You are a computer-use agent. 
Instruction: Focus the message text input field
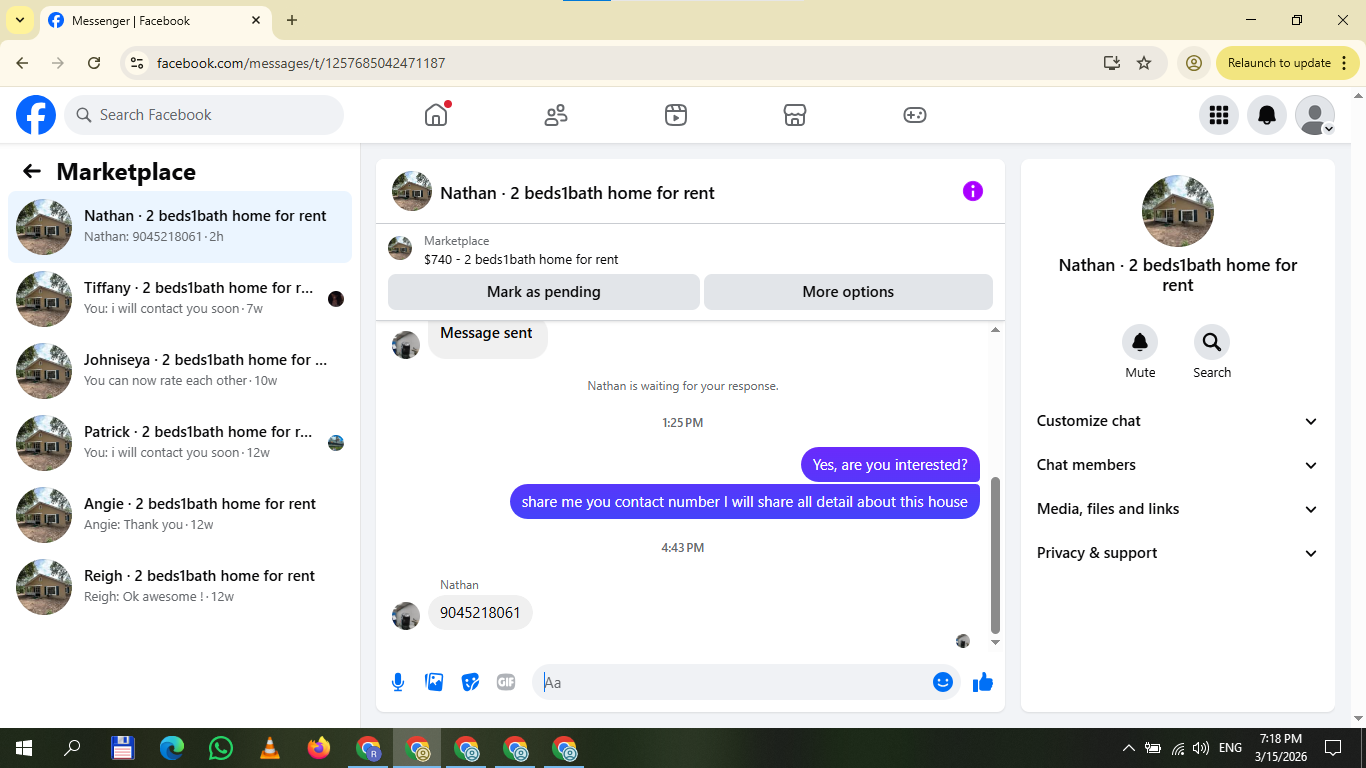point(735,682)
